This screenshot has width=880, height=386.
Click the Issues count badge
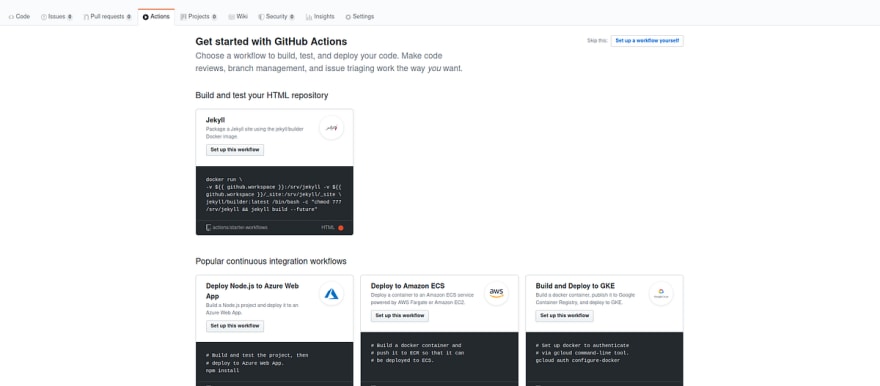(70, 17)
